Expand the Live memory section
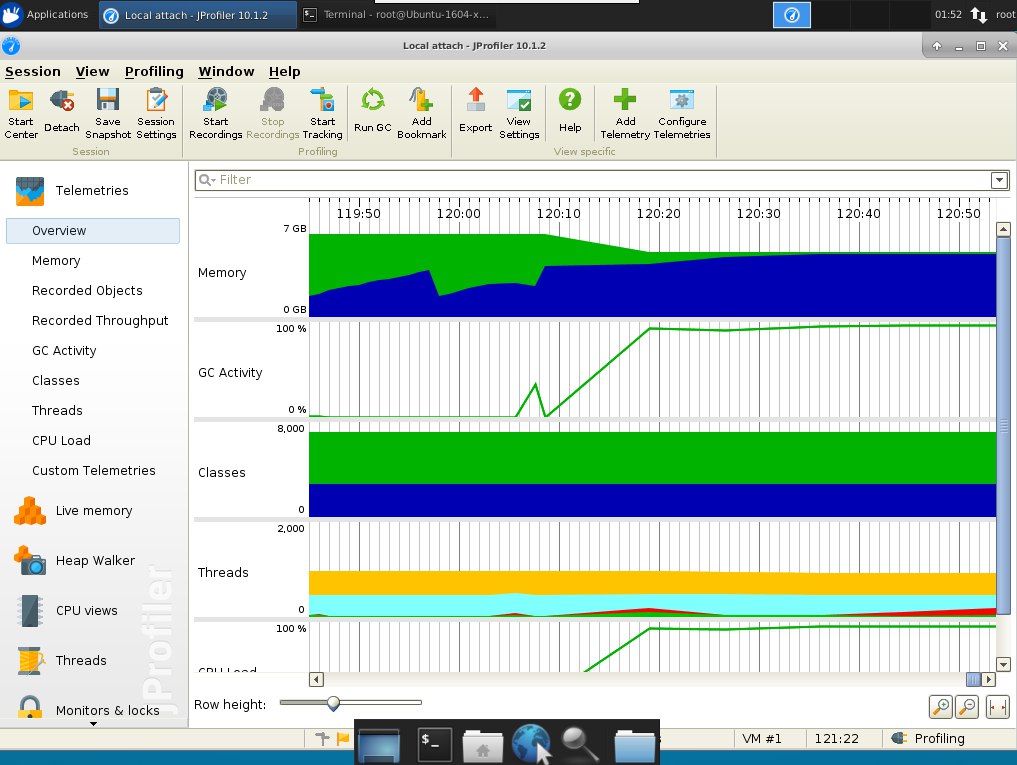This screenshot has height=765, width=1017. tap(93, 511)
